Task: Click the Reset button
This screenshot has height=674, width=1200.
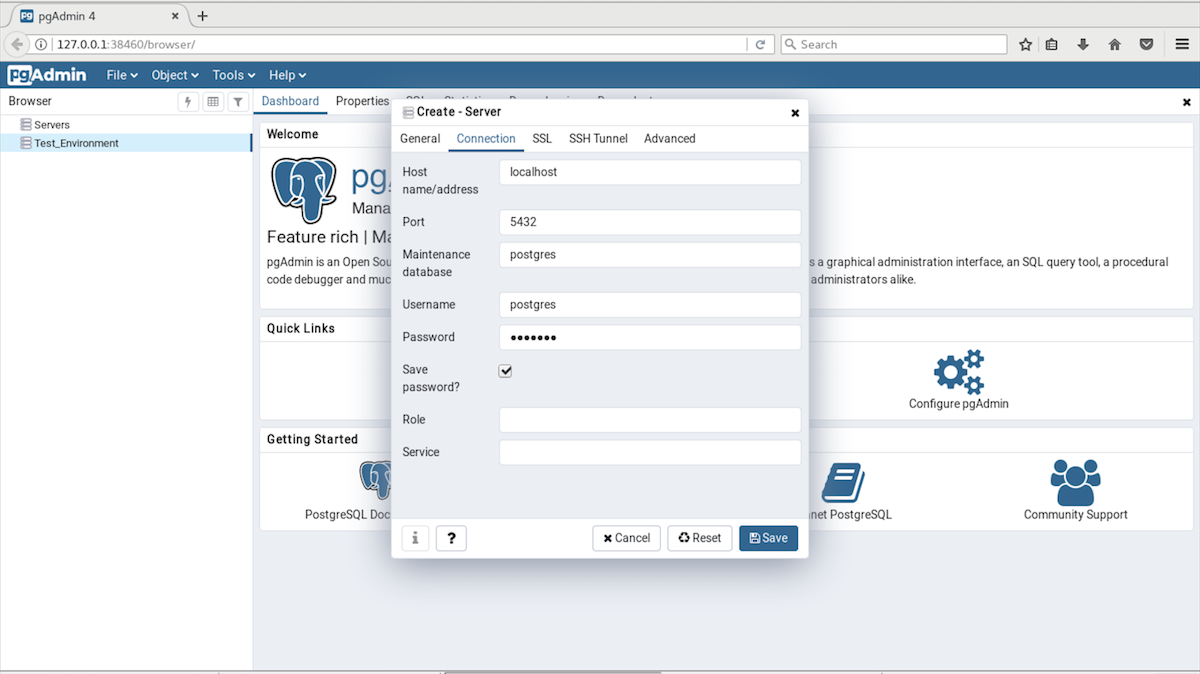Action: 699,538
